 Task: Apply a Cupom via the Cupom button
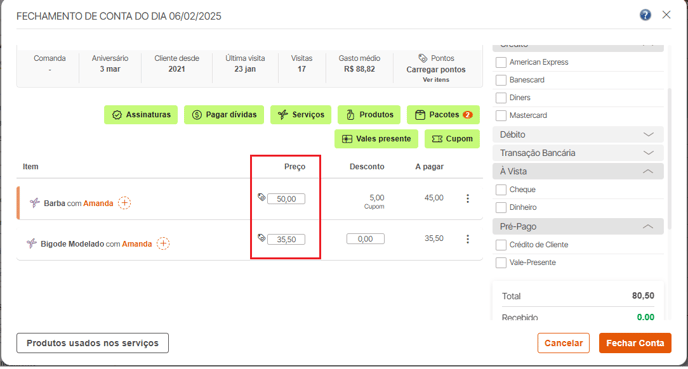(x=452, y=139)
